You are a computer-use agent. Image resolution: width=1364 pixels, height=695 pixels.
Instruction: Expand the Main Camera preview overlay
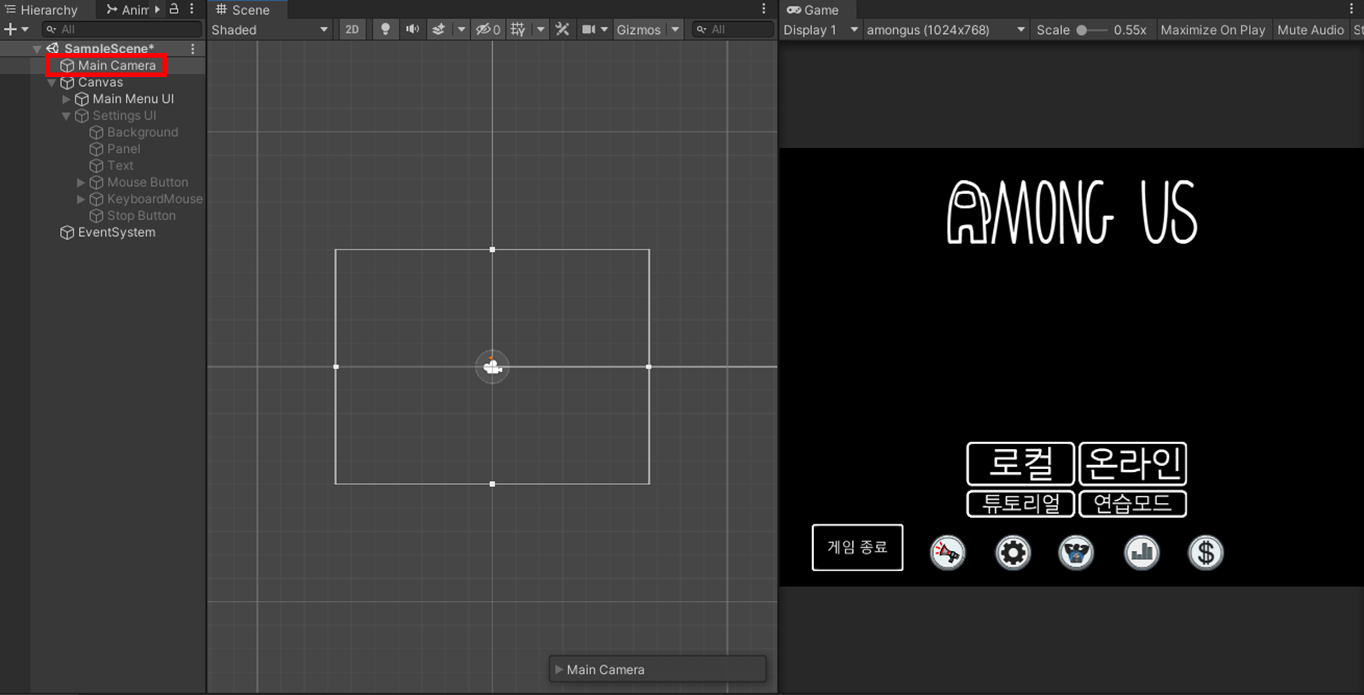pyautogui.click(x=559, y=670)
